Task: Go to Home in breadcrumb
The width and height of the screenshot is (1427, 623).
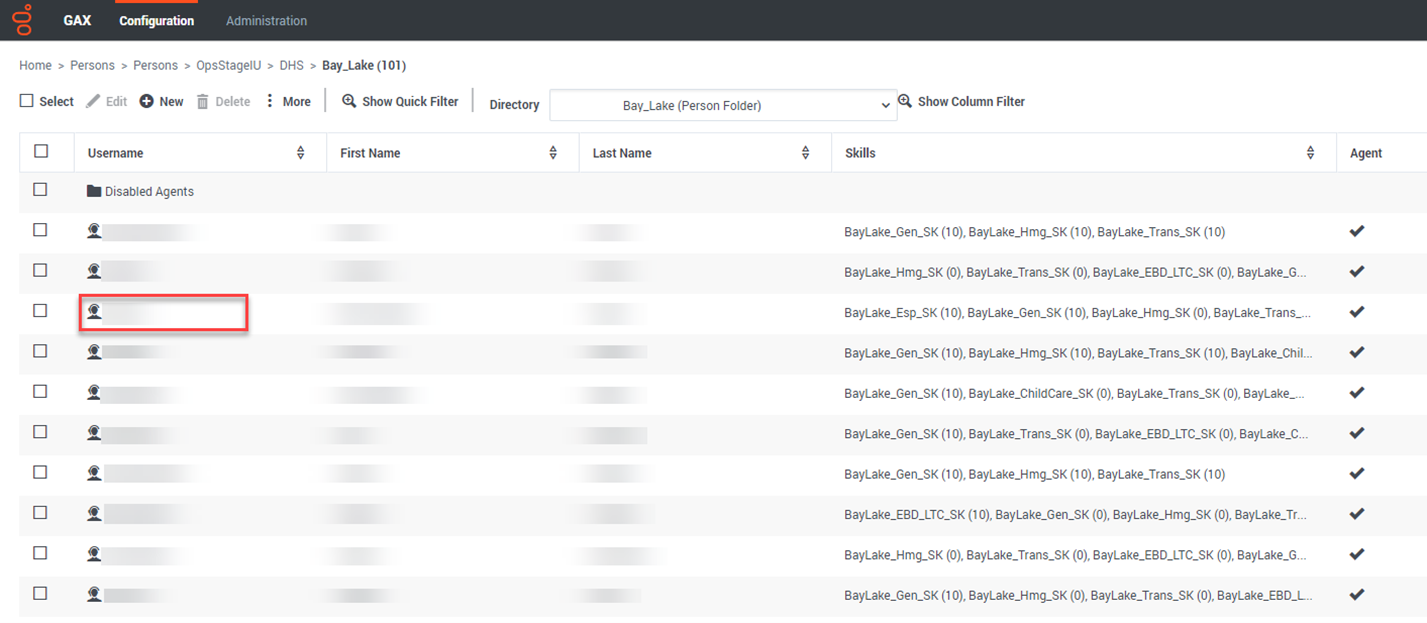Action: (35, 66)
